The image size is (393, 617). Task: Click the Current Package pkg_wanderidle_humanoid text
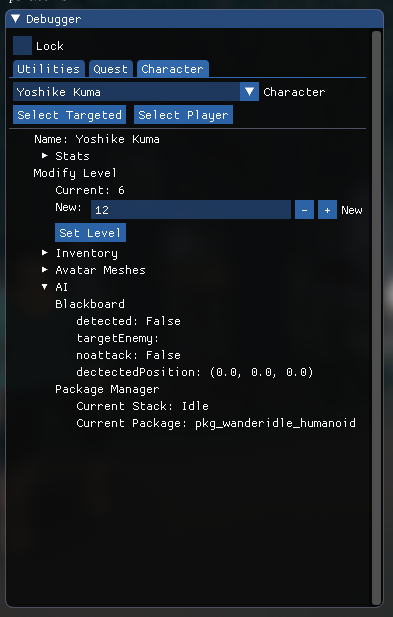point(216,423)
